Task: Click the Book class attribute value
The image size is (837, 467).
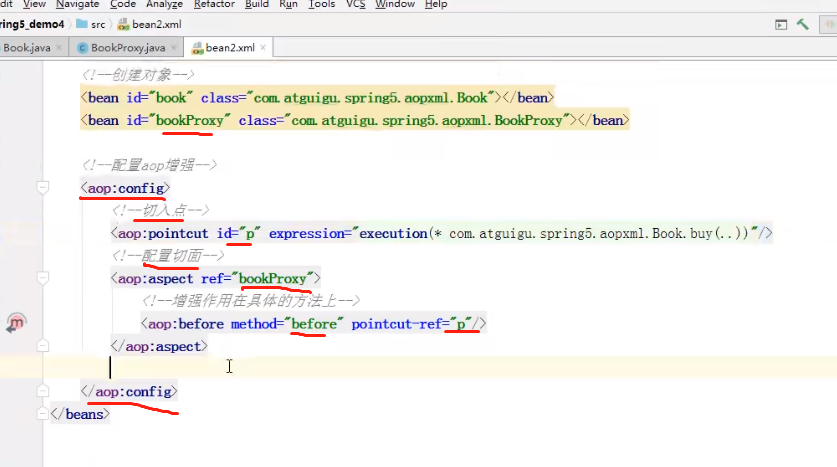Action: 370,98
